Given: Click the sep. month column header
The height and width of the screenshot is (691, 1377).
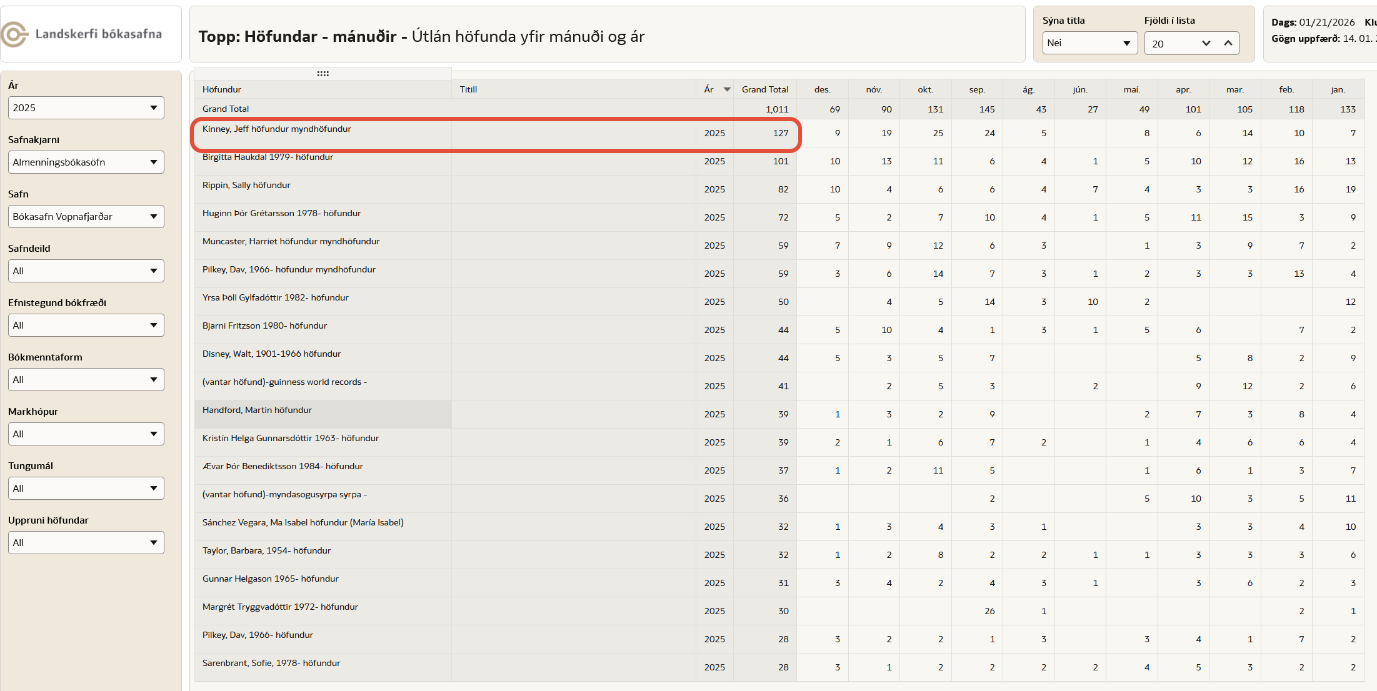Looking at the screenshot, I should tap(977, 89).
